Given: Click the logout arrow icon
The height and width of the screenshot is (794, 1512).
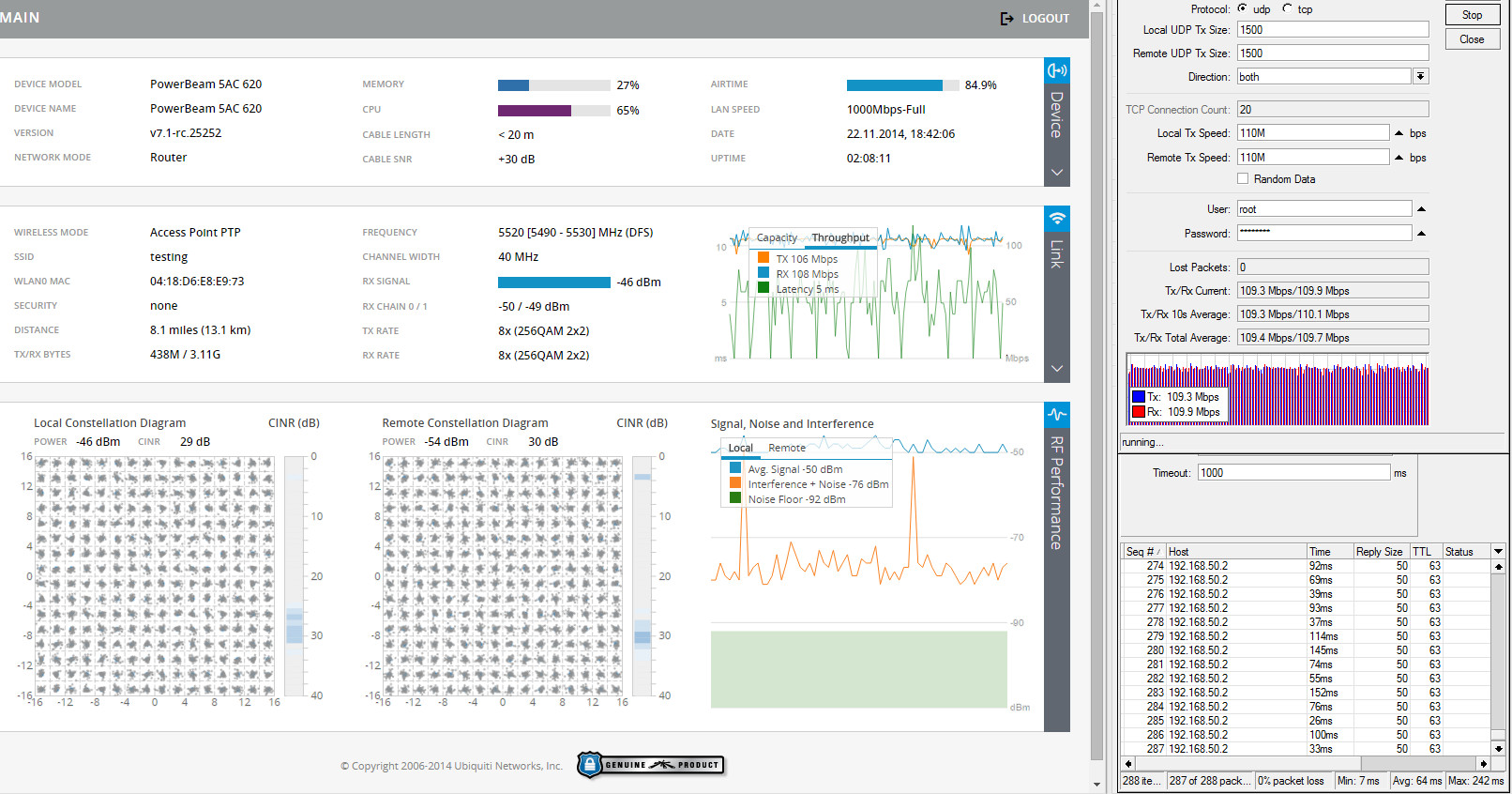Looking at the screenshot, I should [1006, 19].
